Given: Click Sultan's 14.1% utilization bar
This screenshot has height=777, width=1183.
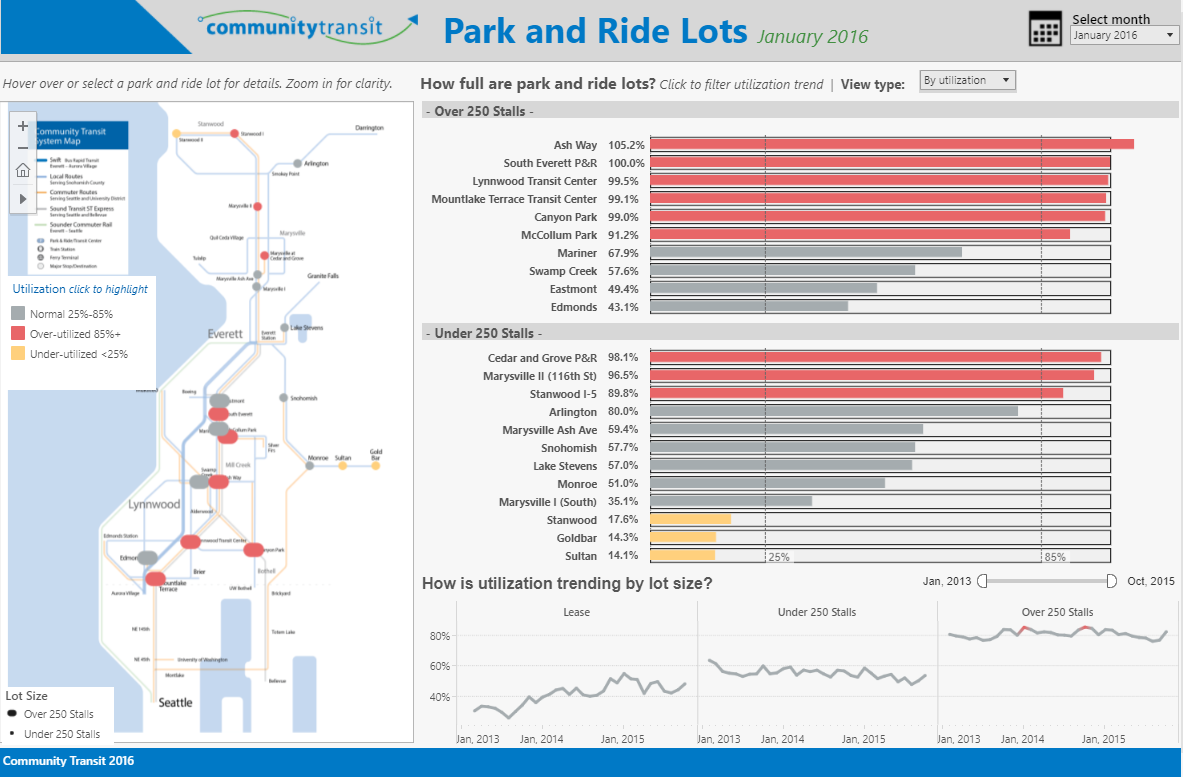Looking at the screenshot, I should click(682, 555).
